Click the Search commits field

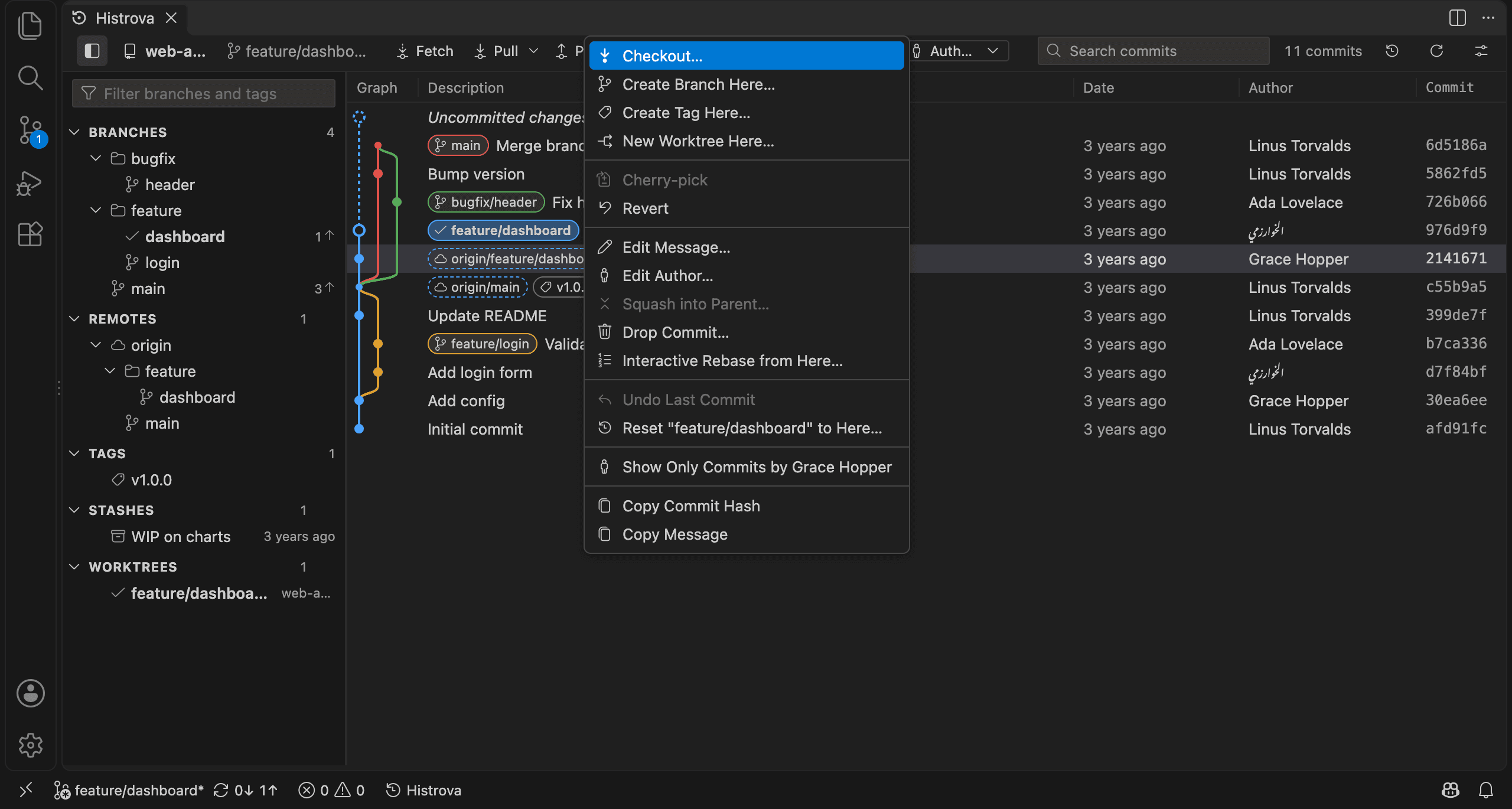1153,51
